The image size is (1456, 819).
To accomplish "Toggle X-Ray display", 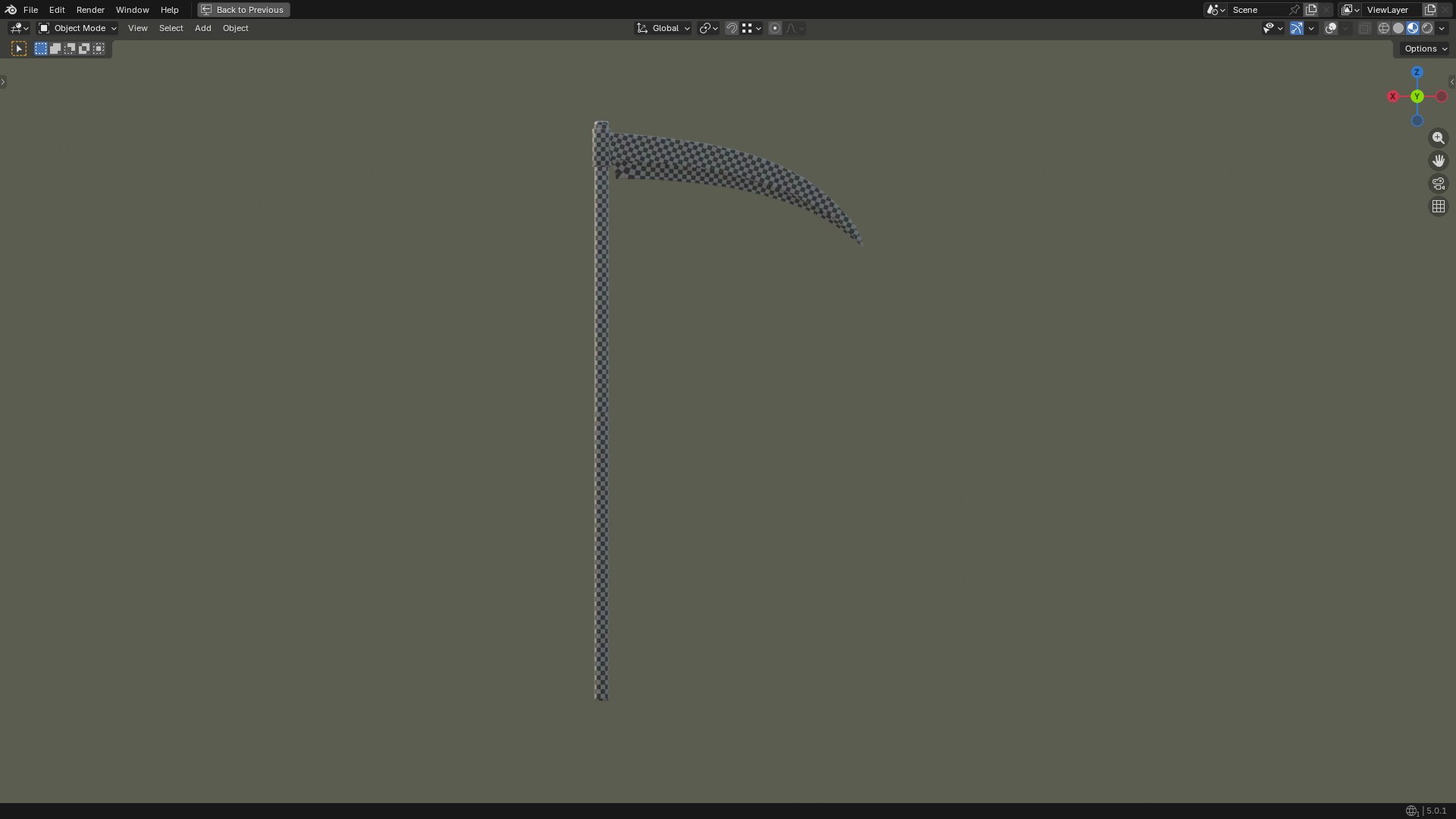I will point(1364,28).
